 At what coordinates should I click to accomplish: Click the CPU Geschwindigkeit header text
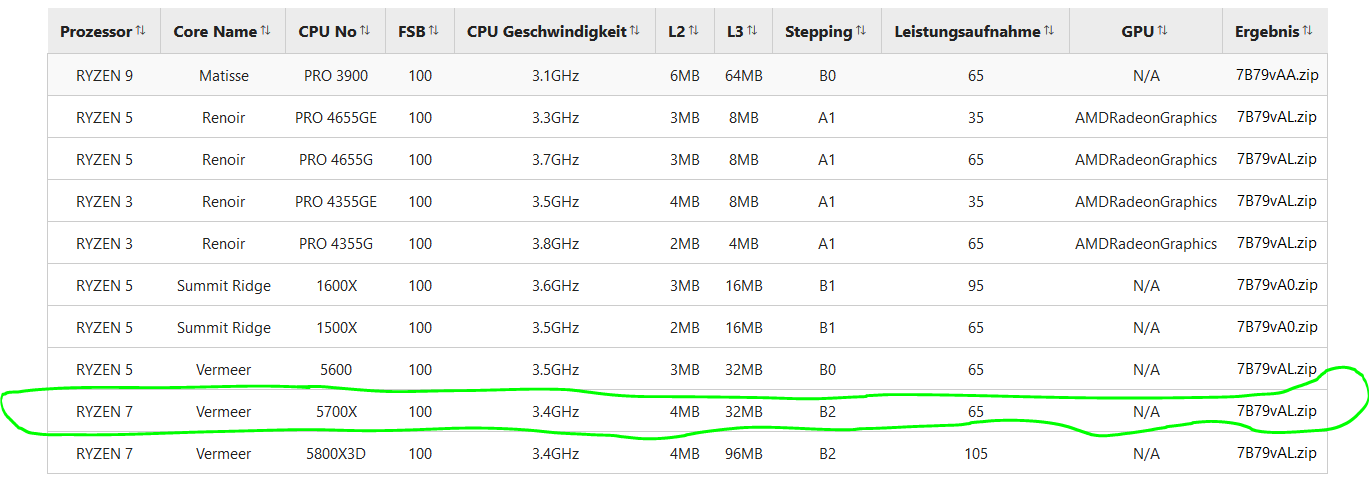click(x=546, y=31)
